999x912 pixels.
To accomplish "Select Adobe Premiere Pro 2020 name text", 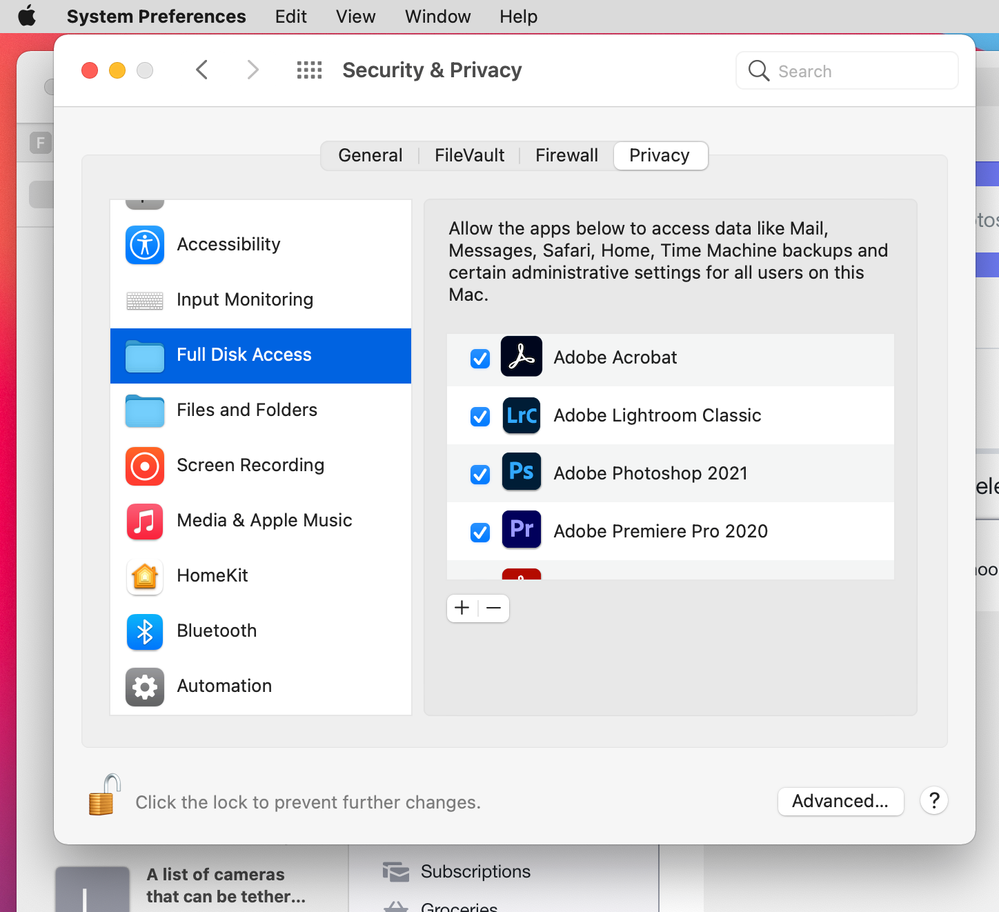I will tap(660, 532).
